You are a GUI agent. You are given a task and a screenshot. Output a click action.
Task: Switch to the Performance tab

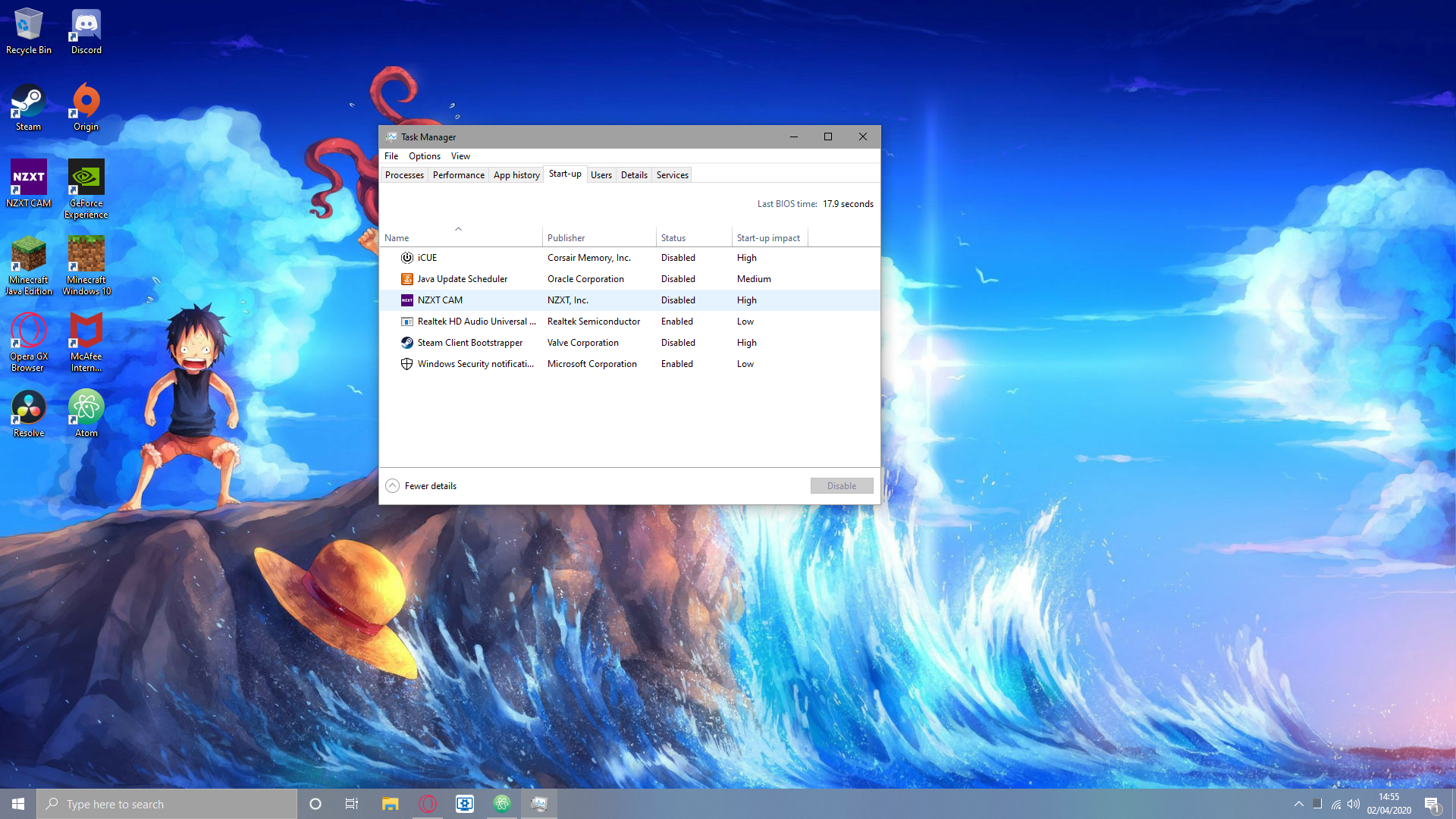458,175
